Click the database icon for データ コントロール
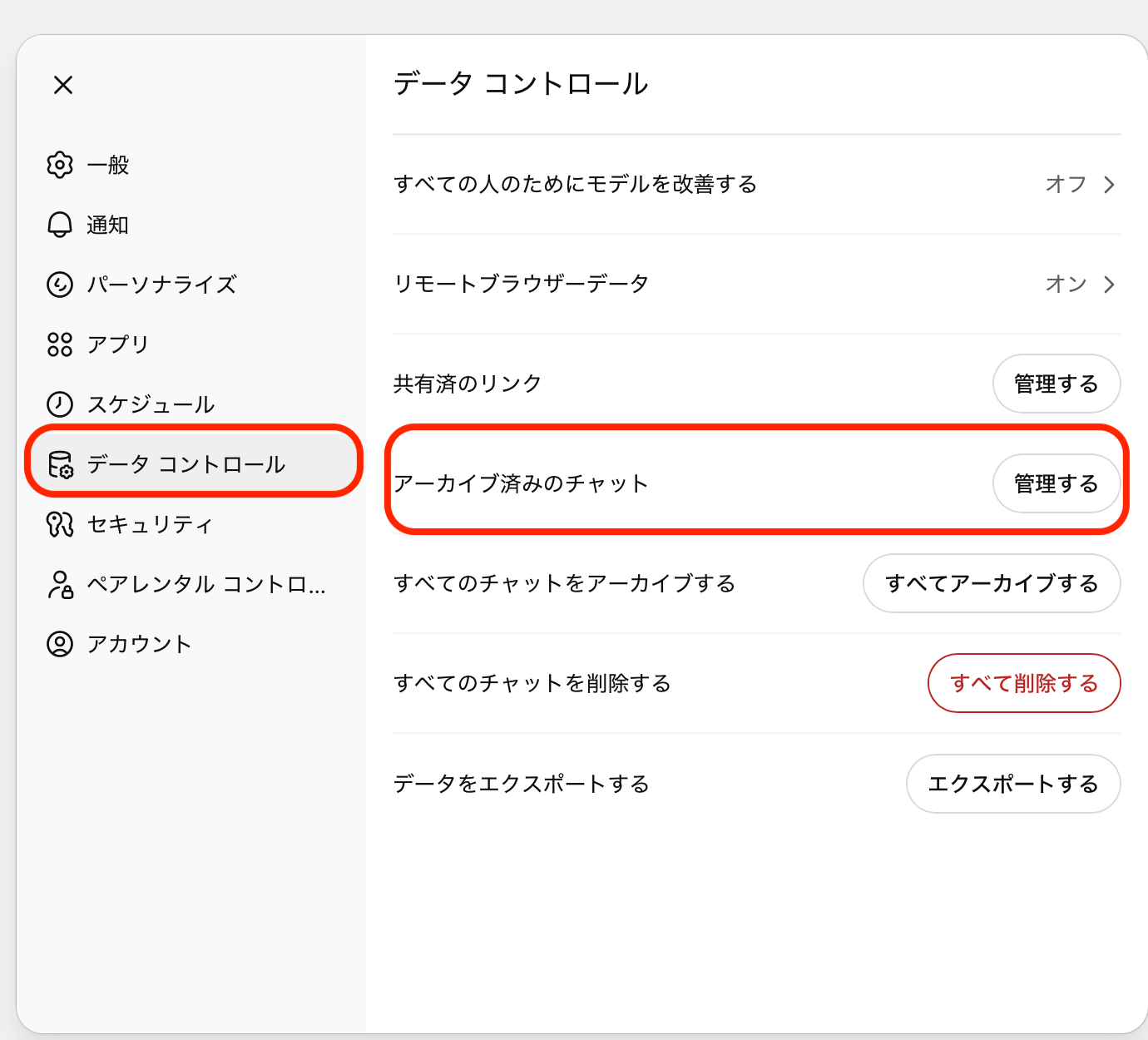1148x1040 pixels. 60,464
